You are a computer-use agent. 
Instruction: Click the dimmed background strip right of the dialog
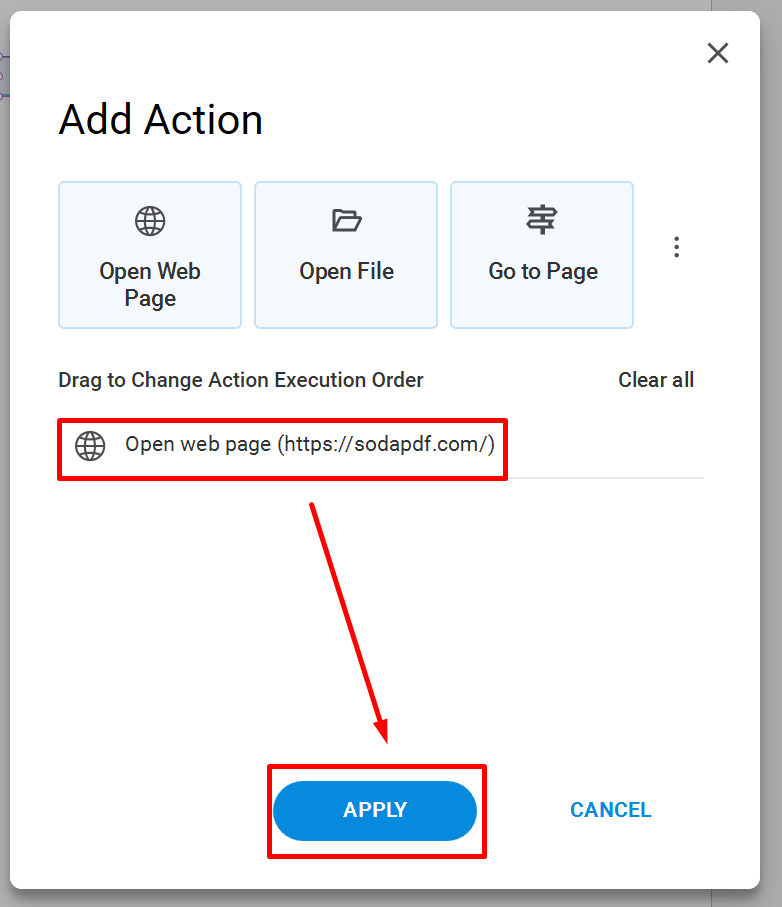coord(771,454)
